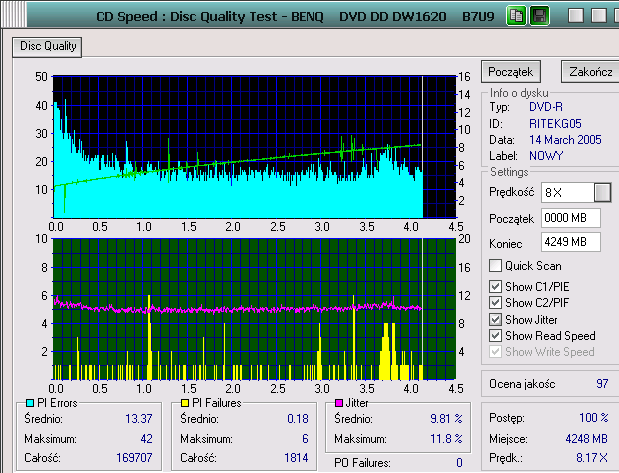Click the Ocena jakość label

[522, 384]
